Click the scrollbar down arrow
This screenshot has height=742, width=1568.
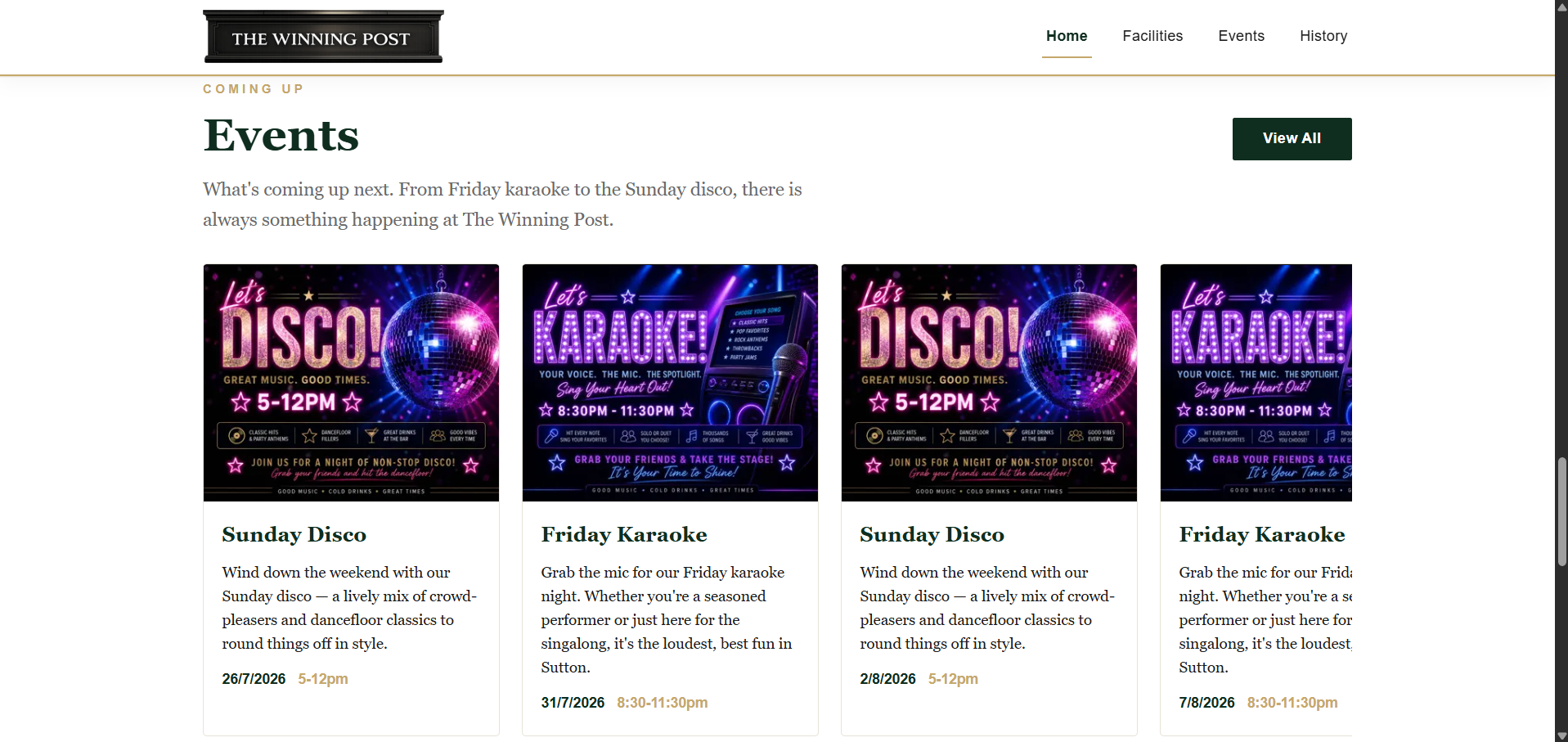[1561, 735]
